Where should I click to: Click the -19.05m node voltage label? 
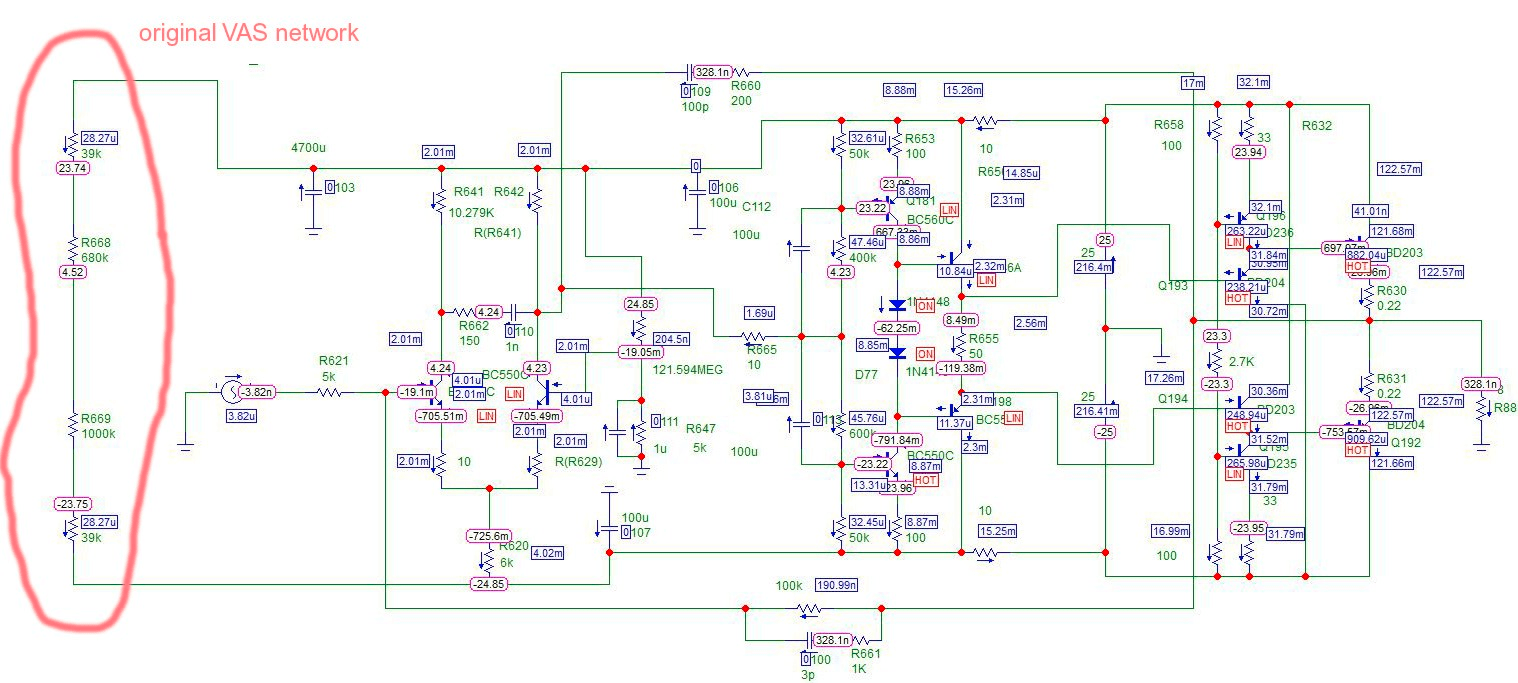click(x=641, y=352)
